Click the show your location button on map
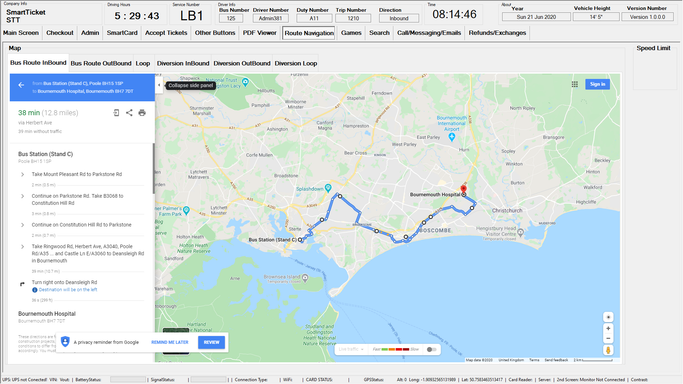 point(608,317)
